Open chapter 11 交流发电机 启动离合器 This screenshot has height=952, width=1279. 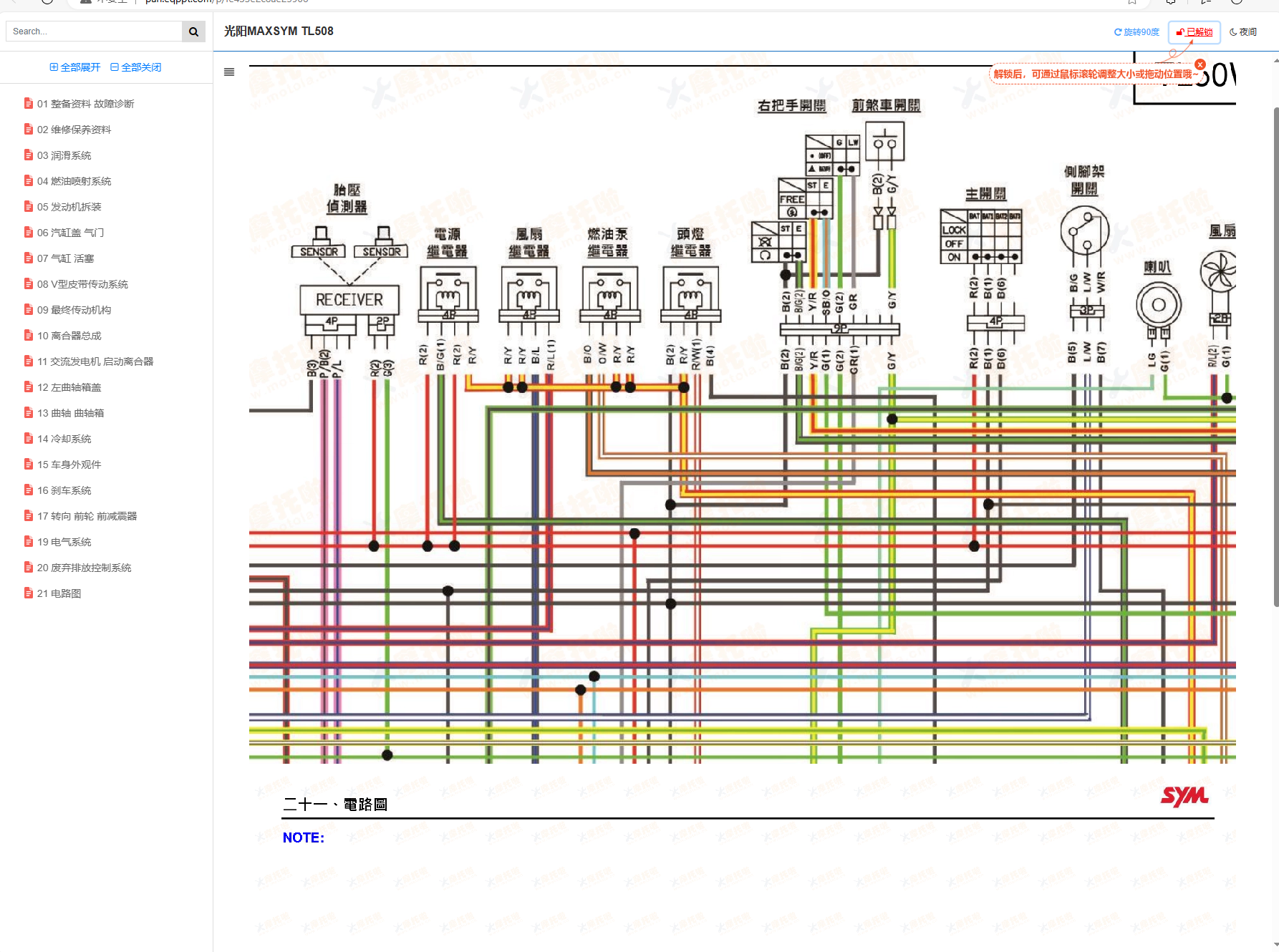point(95,361)
